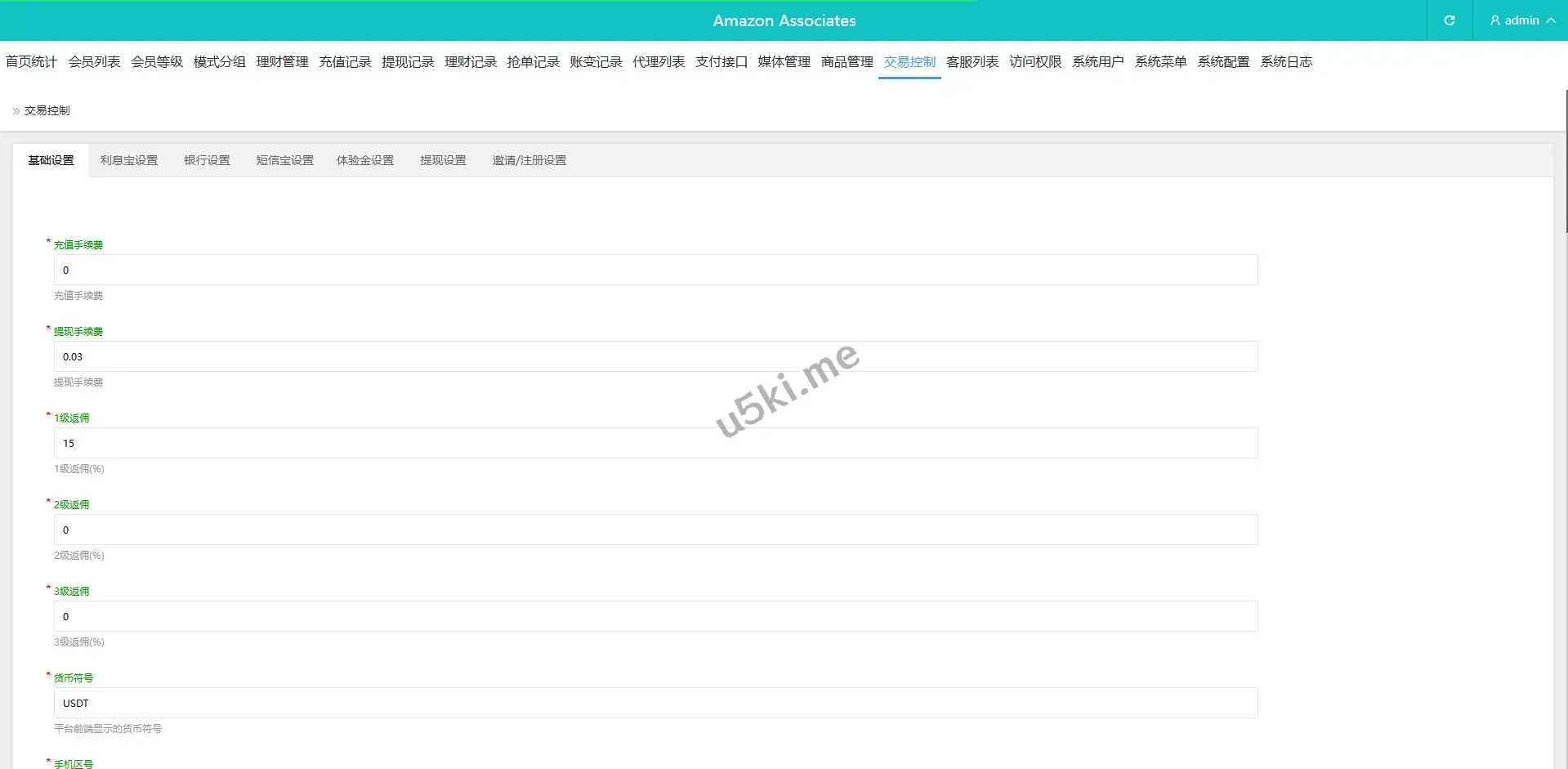Screen dimensions: 1568x769
Task: Click the 货币符号 field containing USDT
Action: click(655, 704)
